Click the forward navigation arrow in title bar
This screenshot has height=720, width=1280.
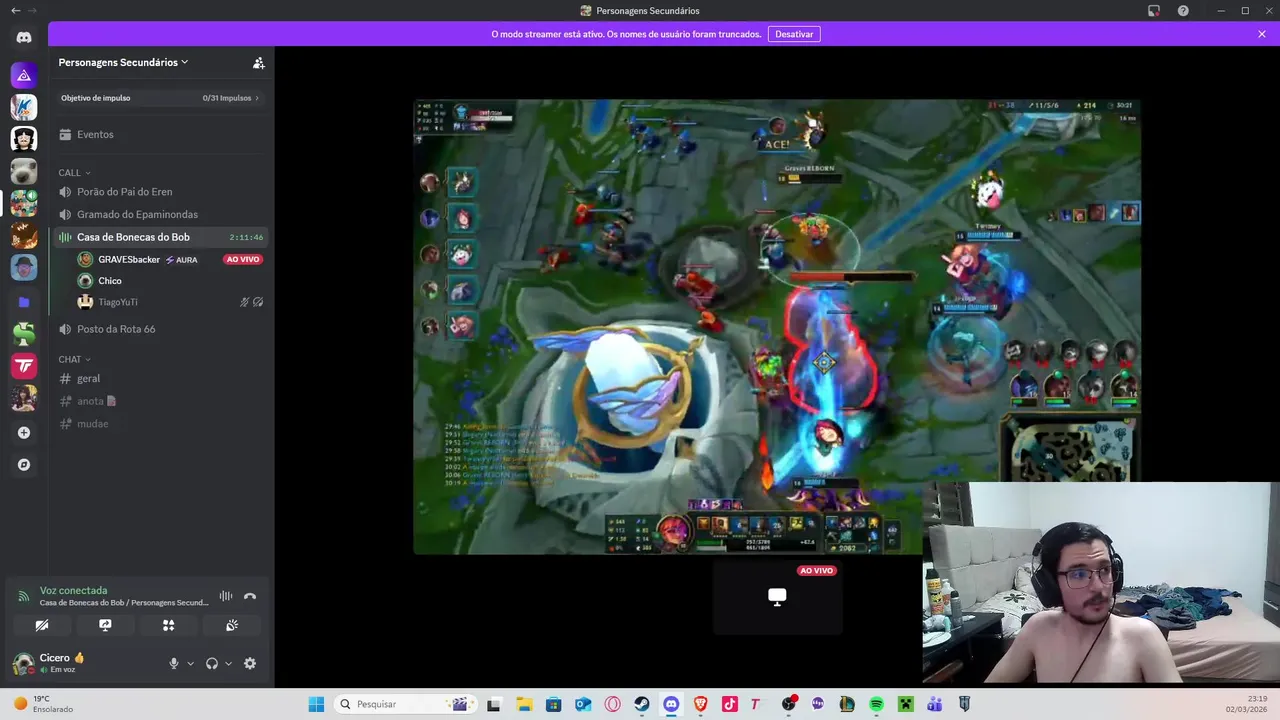[32, 10]
